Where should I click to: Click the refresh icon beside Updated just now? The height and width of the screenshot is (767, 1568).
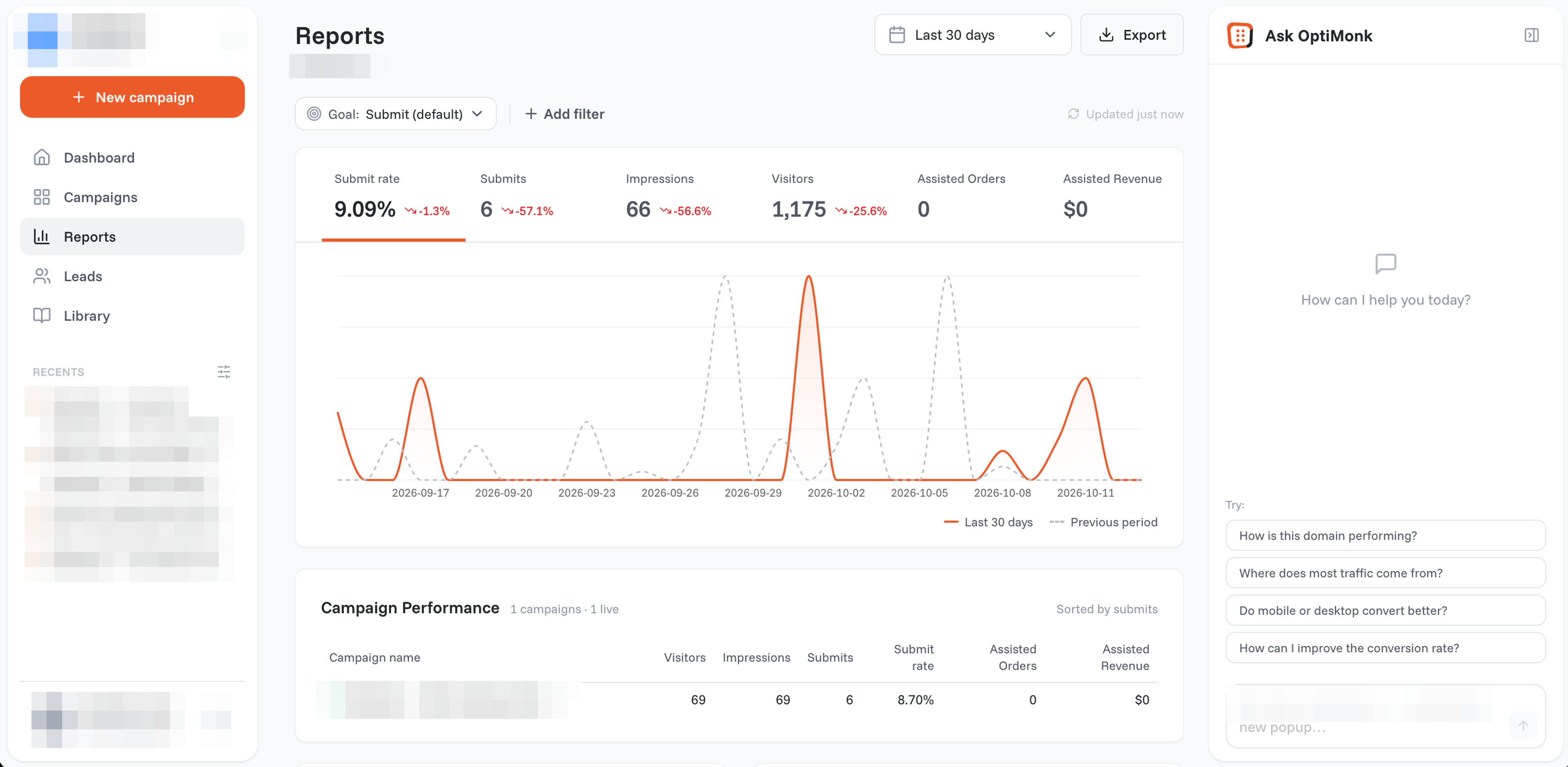pos(1073,114)
